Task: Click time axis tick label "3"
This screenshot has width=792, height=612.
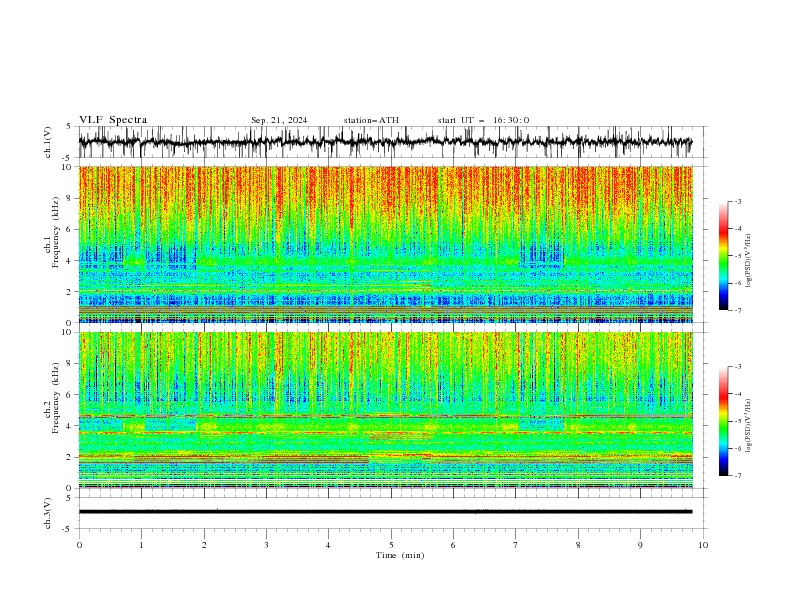Action: click(x=266, y=545)
